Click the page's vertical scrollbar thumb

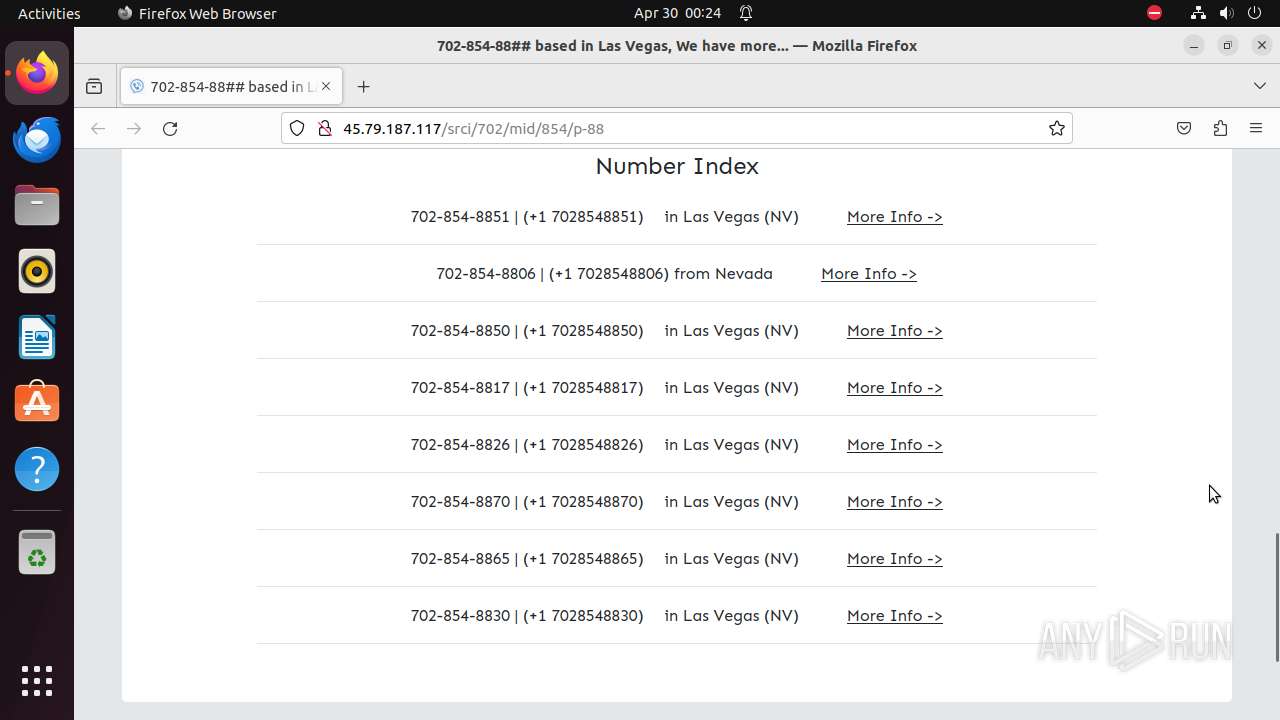point(1276,597)
